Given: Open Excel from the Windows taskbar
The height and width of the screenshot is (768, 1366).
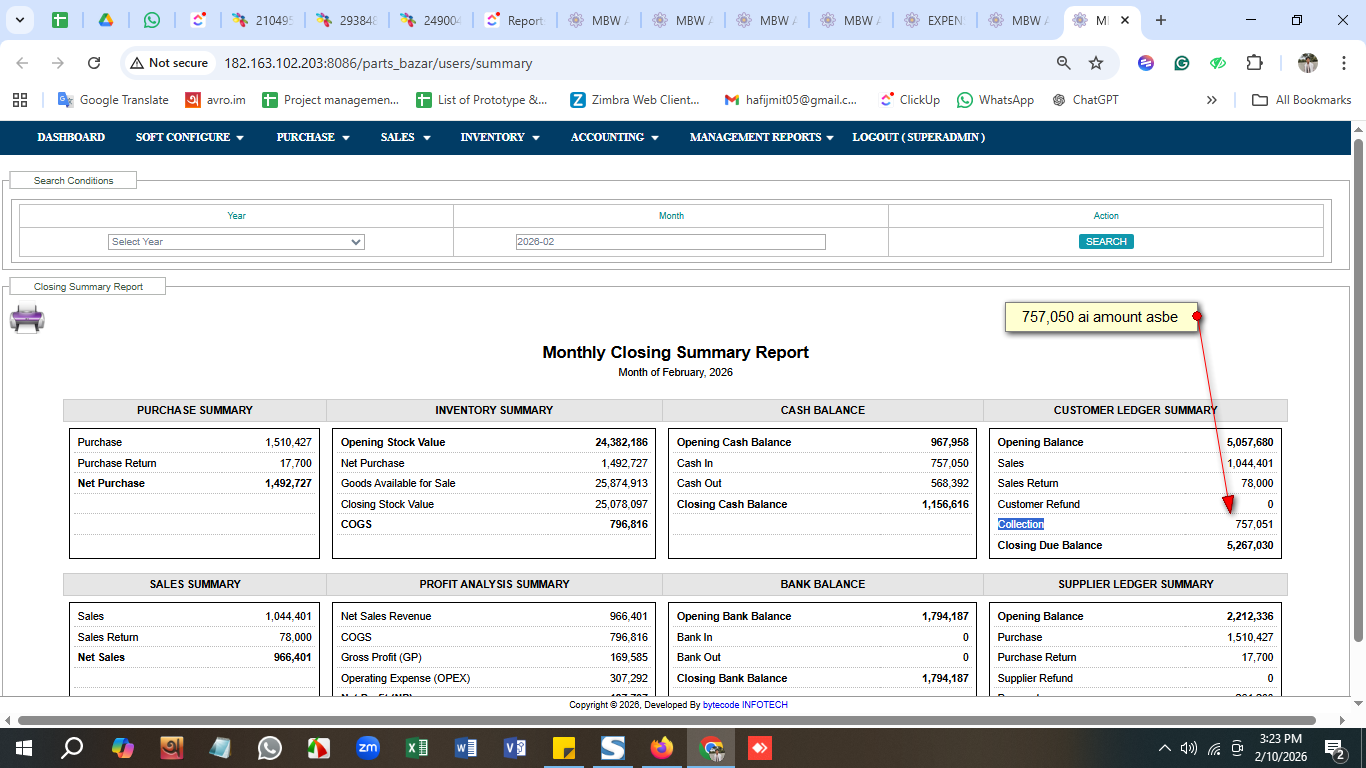Looking at the screenshot, I should (x=417, y=747).
